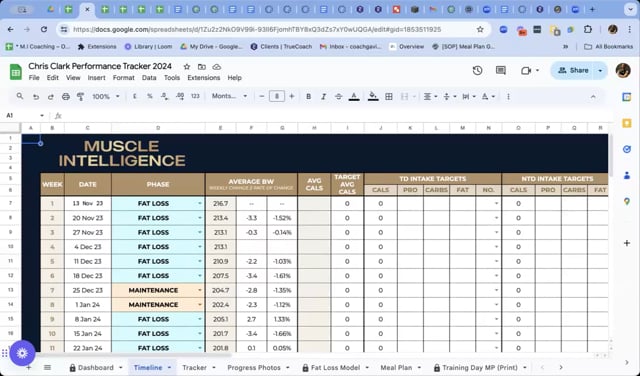The height and width of the screenshot is (376, 640).
Task: Star this spreadsheet
Action: (x=187, y=67)
